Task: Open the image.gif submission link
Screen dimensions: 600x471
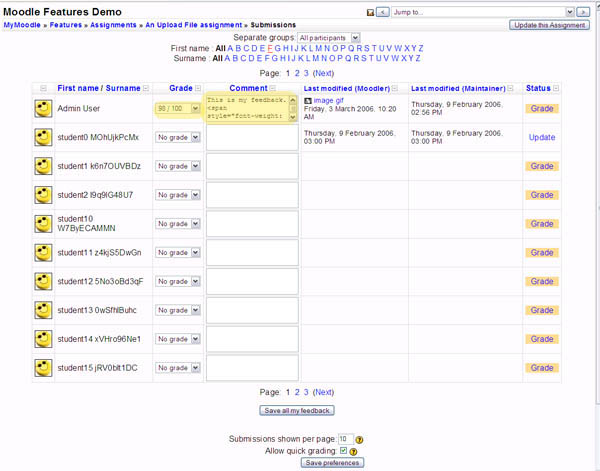Action: point(329,101)
